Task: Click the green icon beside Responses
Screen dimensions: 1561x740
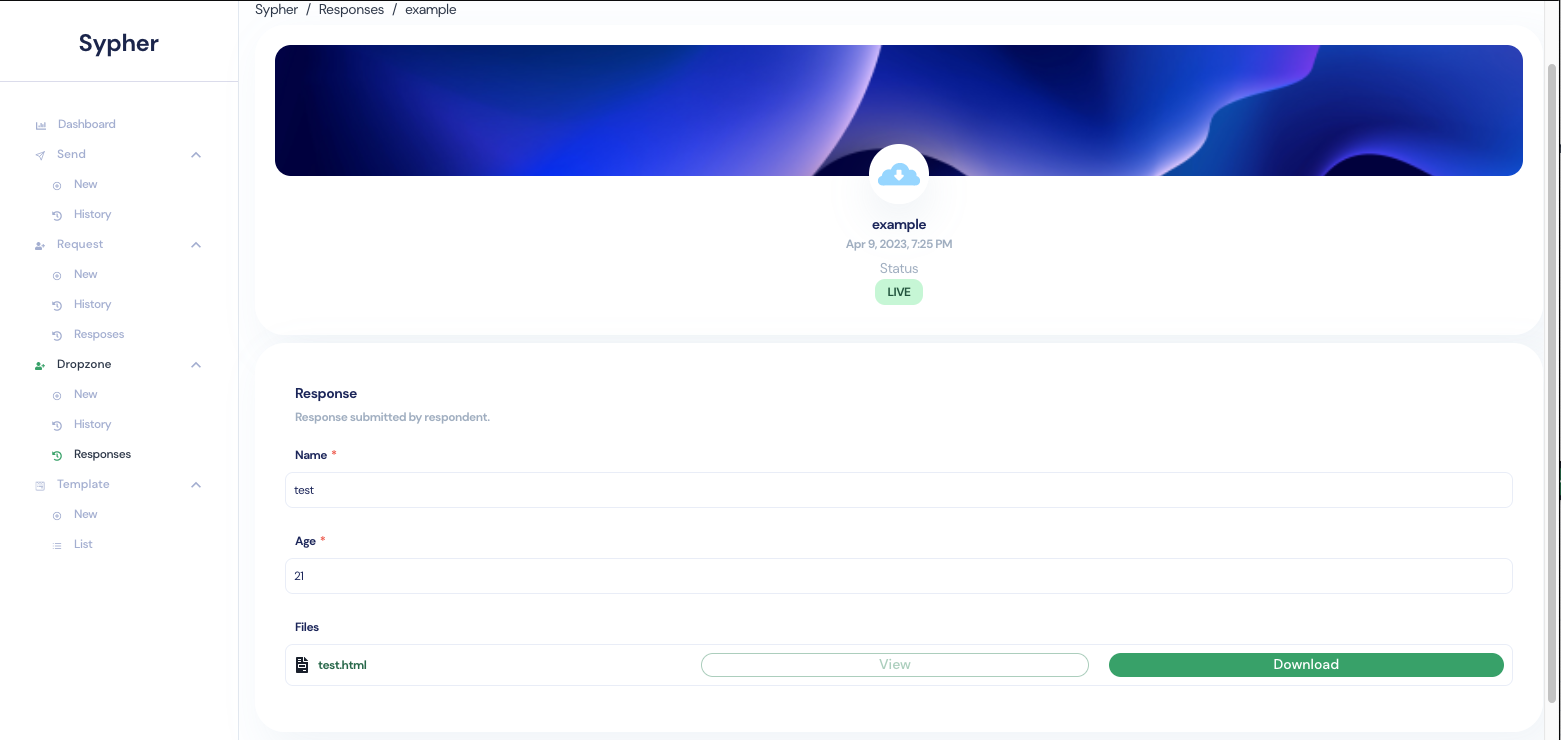Action: (x=57, y=455)
